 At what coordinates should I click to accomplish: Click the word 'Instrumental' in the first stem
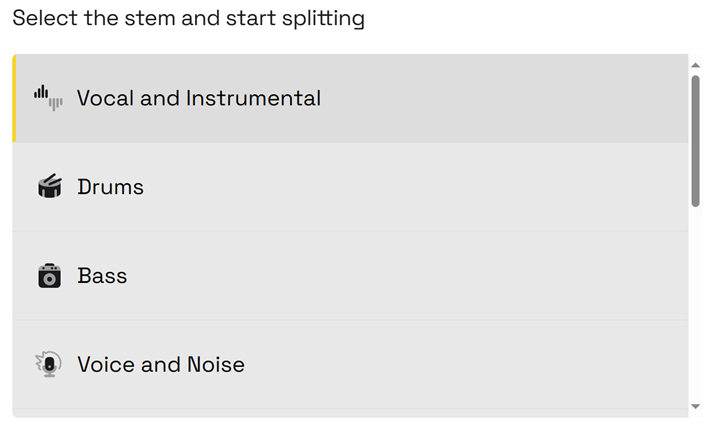[260, 98]
